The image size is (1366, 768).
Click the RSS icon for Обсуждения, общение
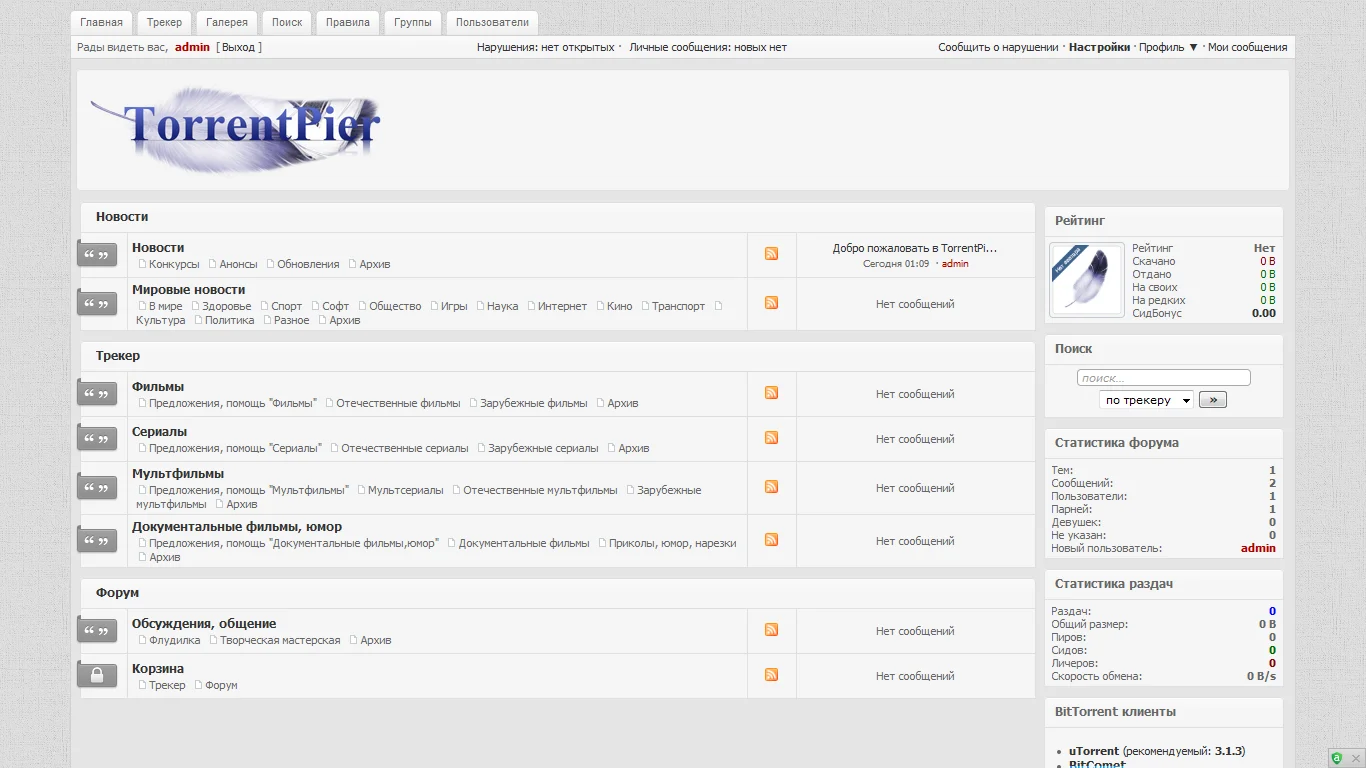(771, 630)
